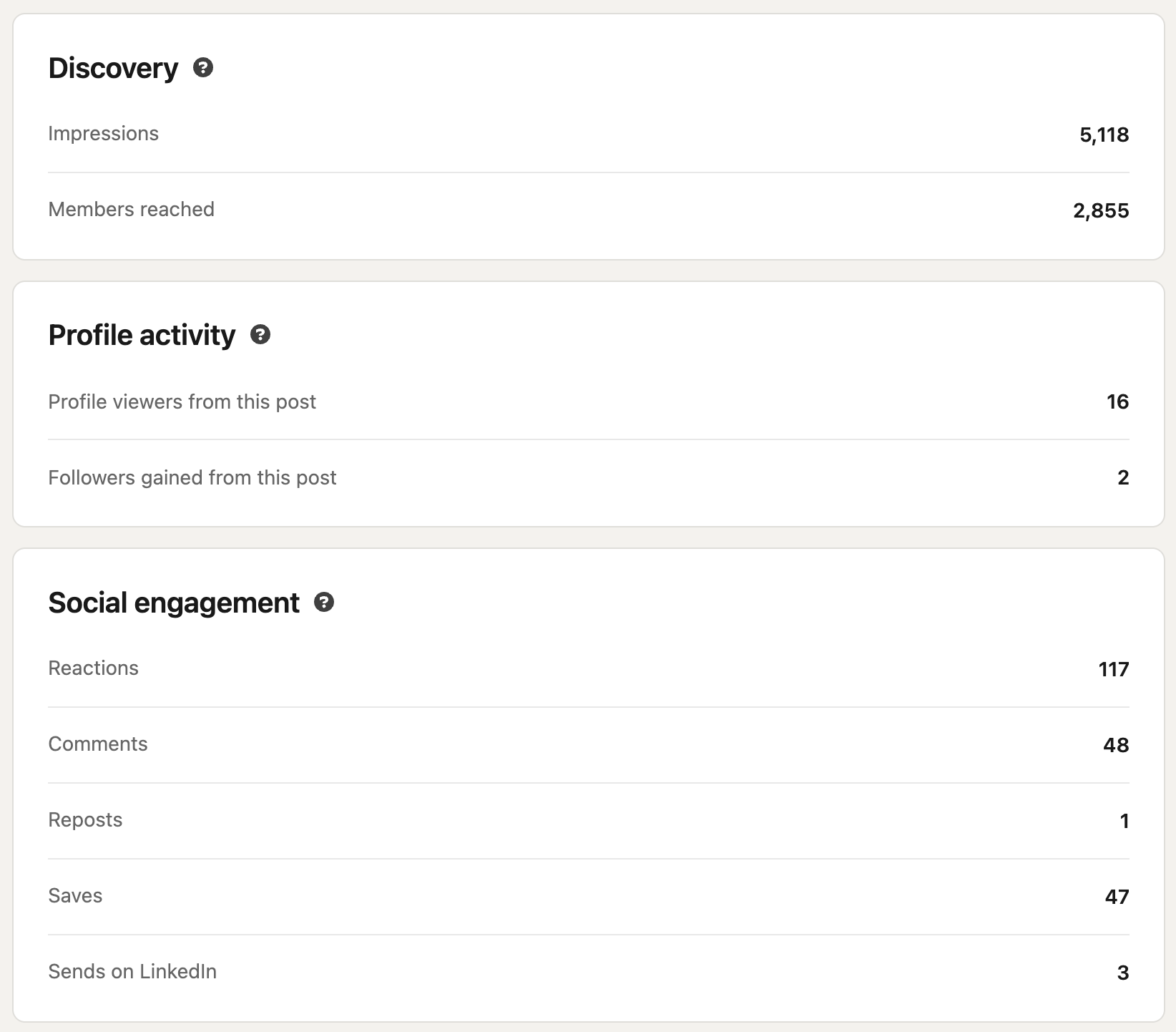
Task: Click the Social engagement info icon
Action: pos(324,603)
